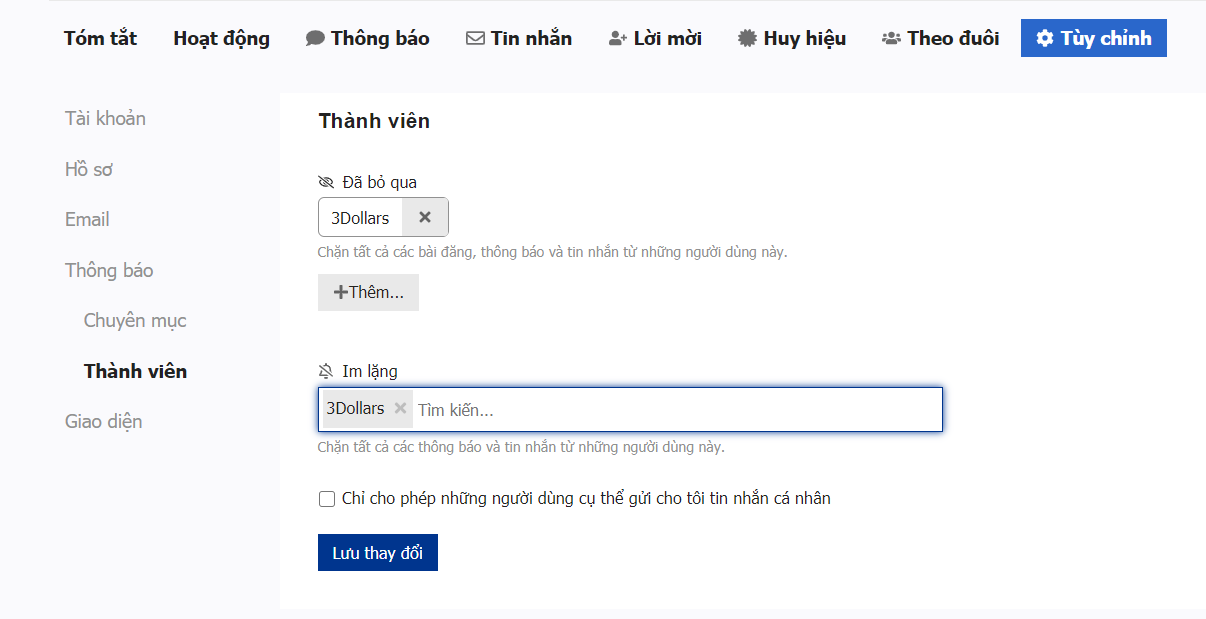
Task: Go to Hồ sơ settings
Action: pyautogui.click(x=89, y=169)
